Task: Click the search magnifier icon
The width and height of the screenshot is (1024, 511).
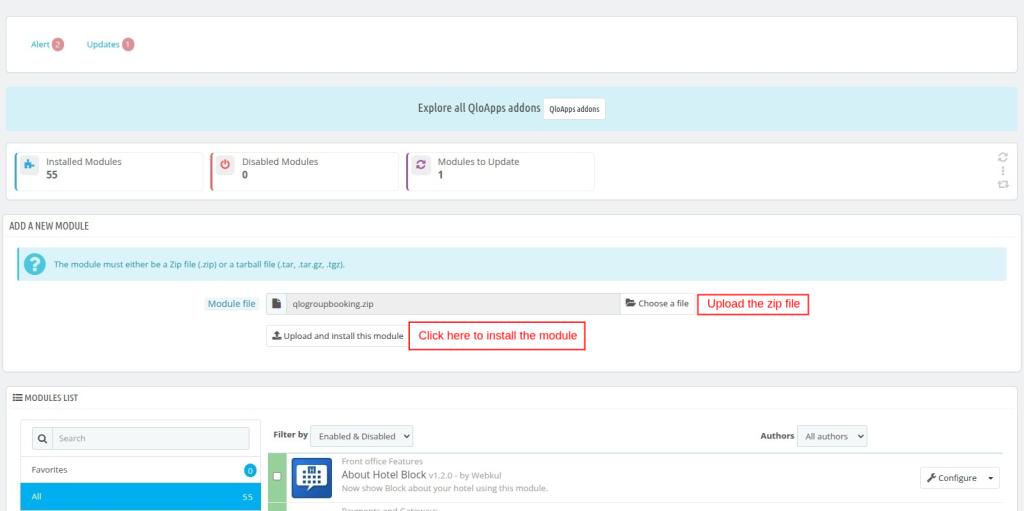Action: point(42,438)
